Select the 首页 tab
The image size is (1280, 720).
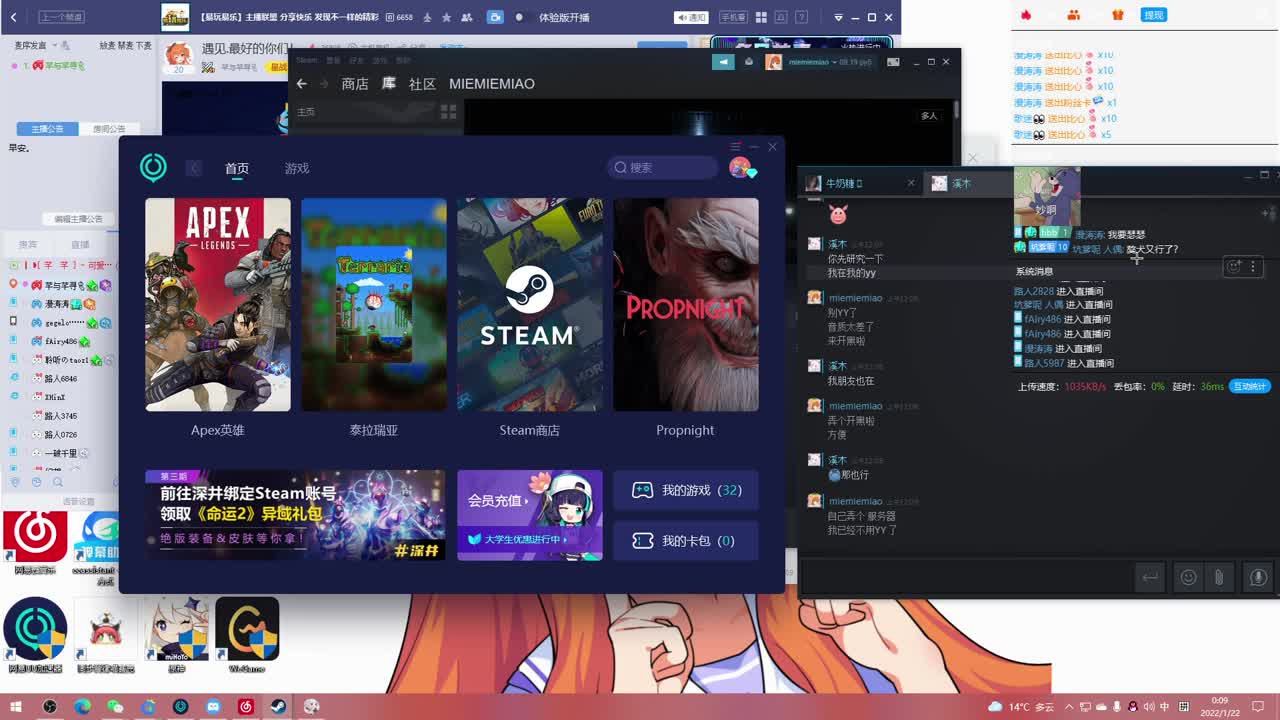point(237,168)
